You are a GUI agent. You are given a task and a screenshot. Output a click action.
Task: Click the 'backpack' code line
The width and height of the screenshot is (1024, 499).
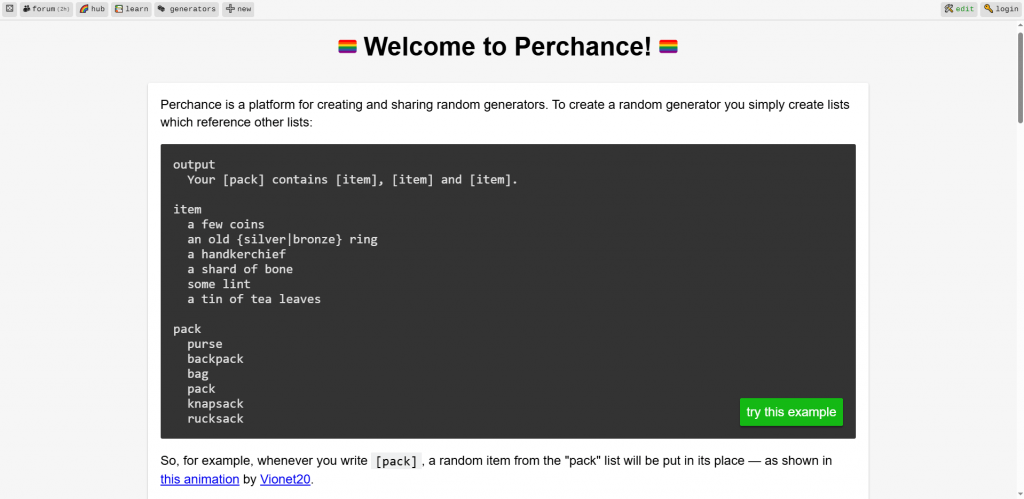click(216, 359)
